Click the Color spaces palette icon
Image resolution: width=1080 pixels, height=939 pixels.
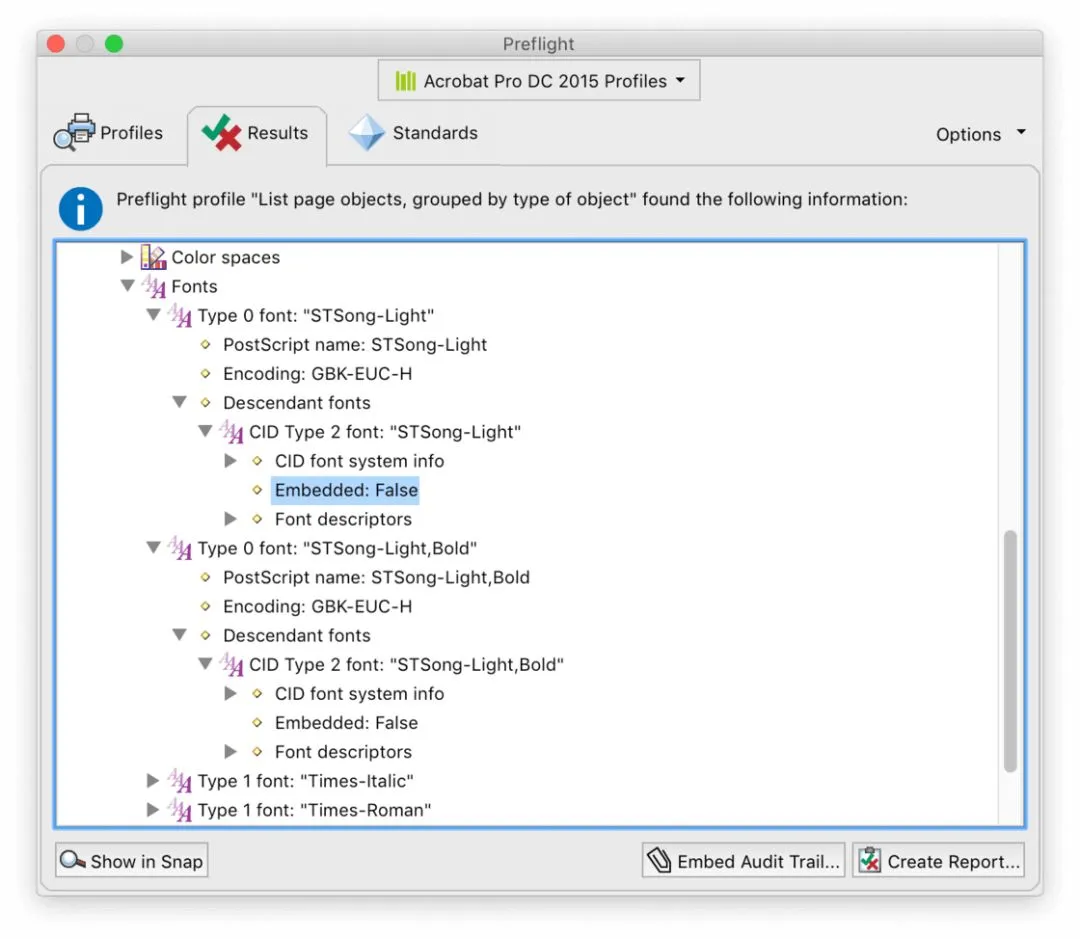click(154, 257)
